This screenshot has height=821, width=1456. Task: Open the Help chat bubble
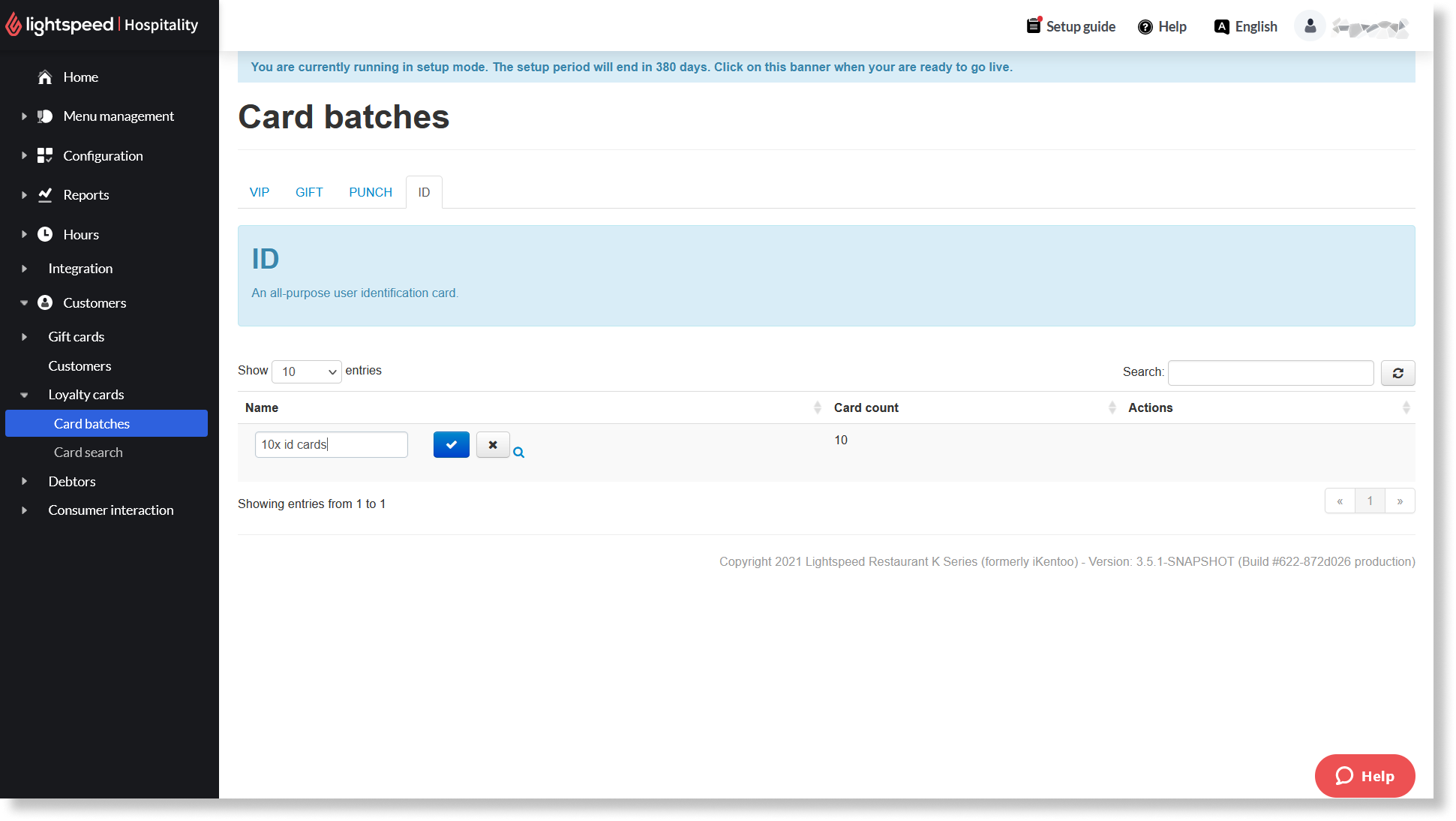click(x=1364, y=776)
